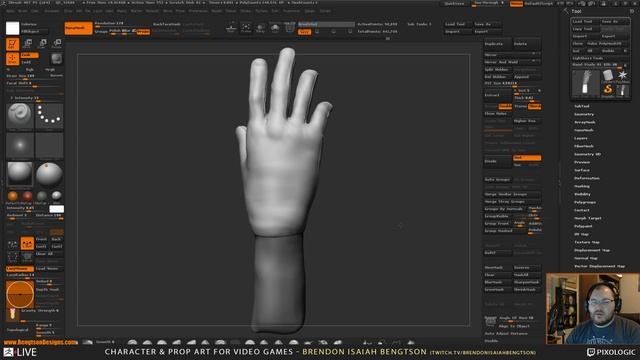The image size is (640, 360).
Task: Expand the Polygroups section
Action: 585,202
